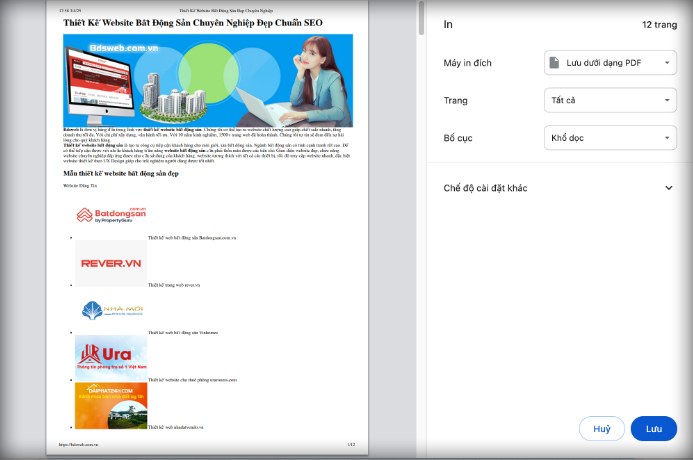Click the page title 'Thiết Kế Website Bất Động Sản'
Viewport: 693px width, 460px height.
click(x=193, y=23)
